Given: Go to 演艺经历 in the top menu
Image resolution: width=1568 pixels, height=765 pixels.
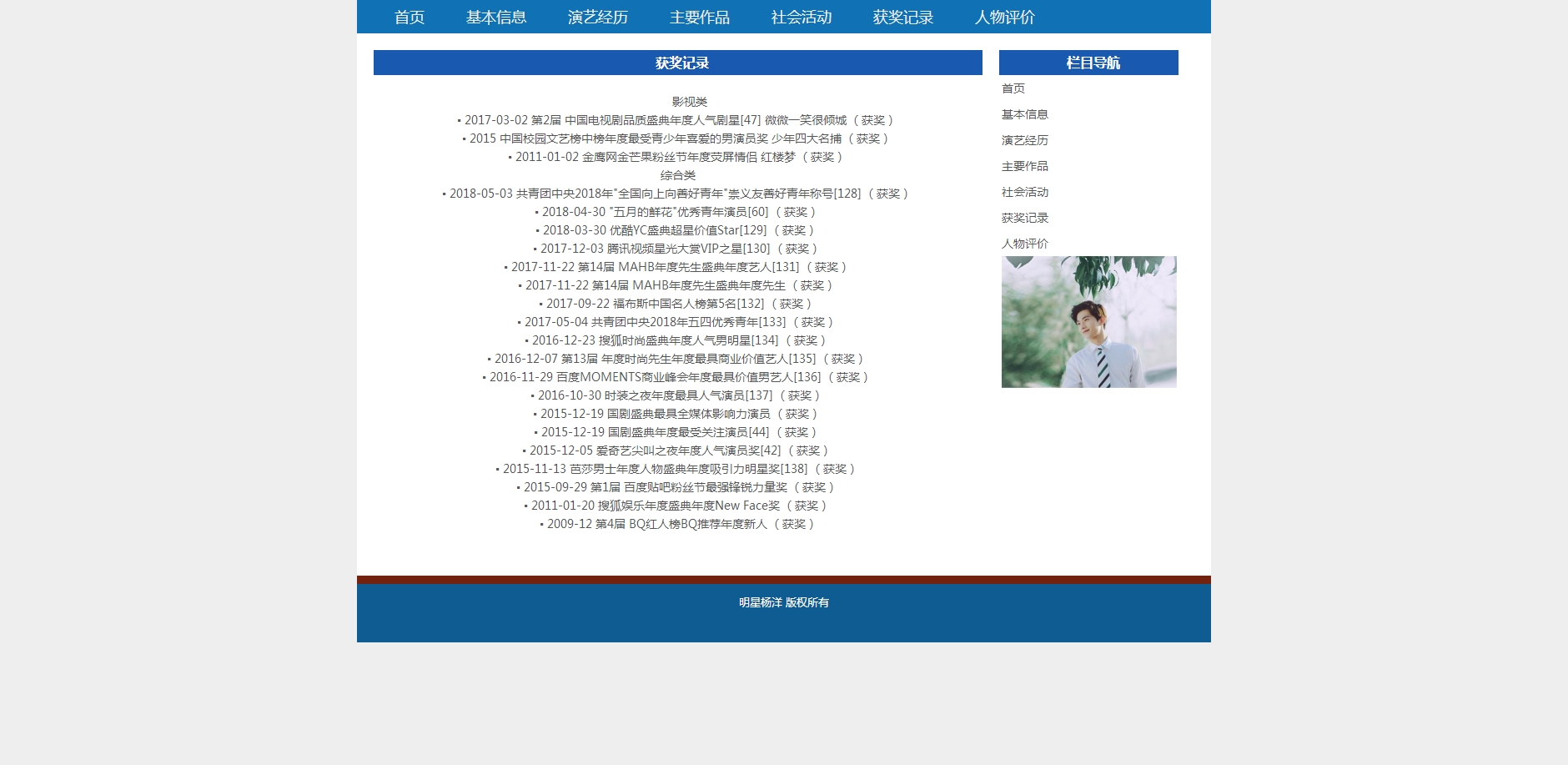Looking at the screenshot, I should [597, 17].
